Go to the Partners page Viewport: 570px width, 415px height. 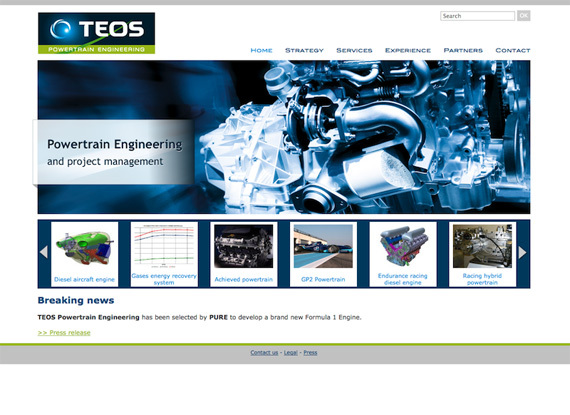coord(463,50)
